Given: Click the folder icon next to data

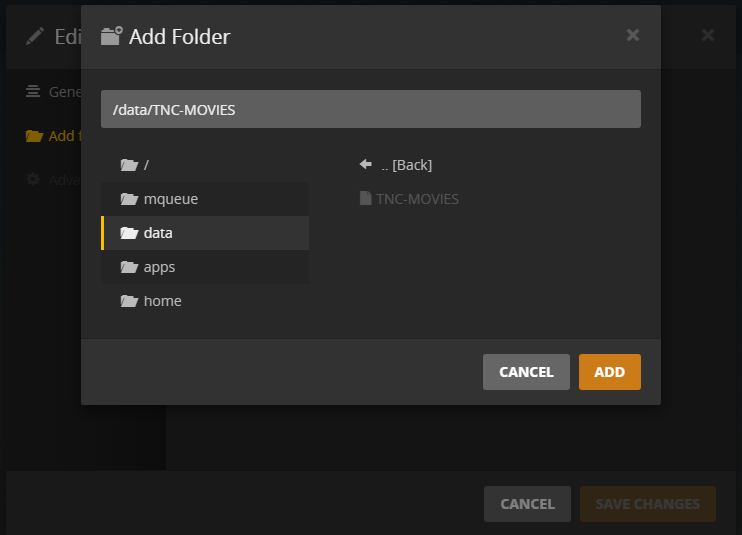Looking at the screenshot, I should click(x=129, y=233).
